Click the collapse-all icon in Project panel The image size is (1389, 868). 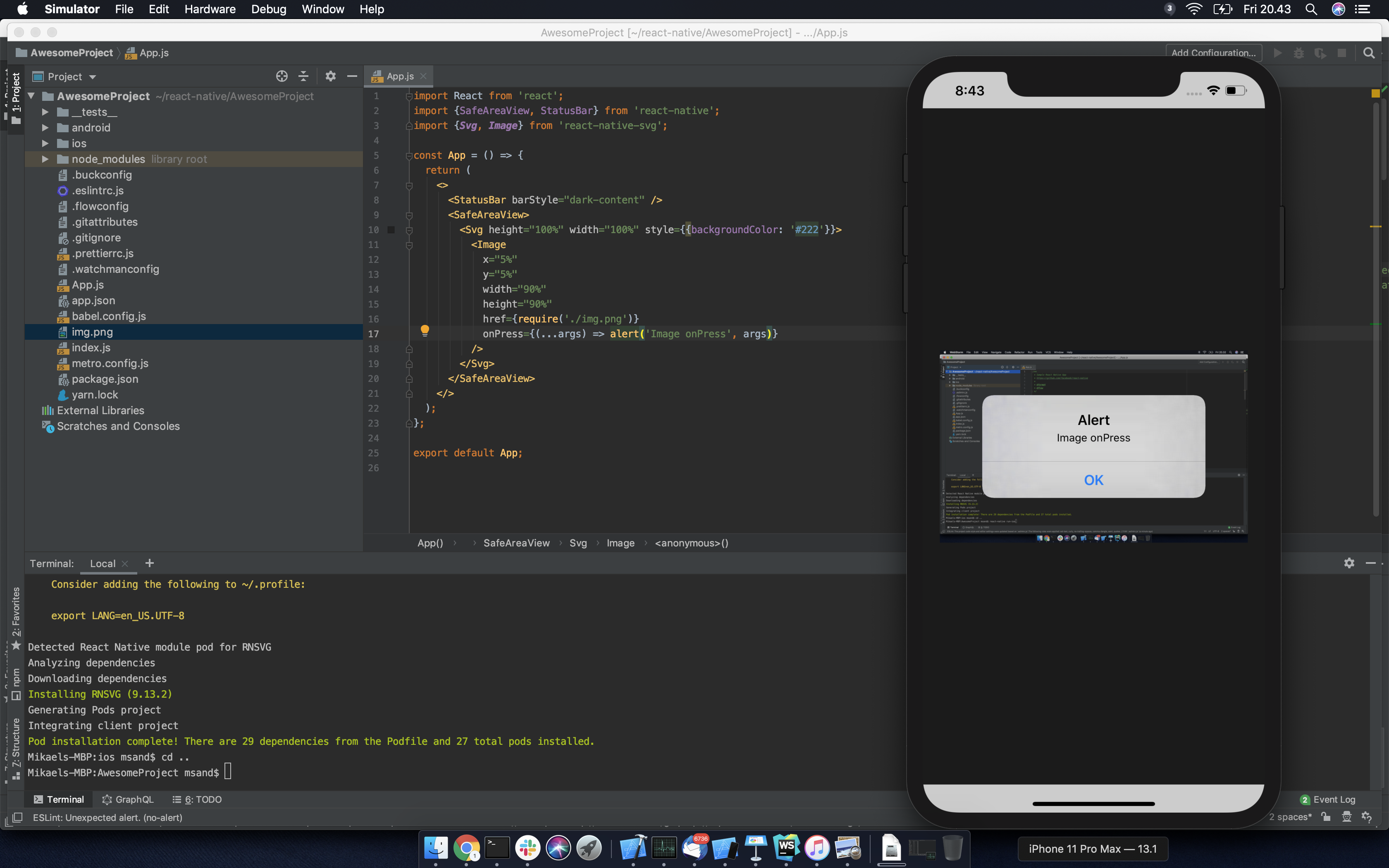click(303, 76)
